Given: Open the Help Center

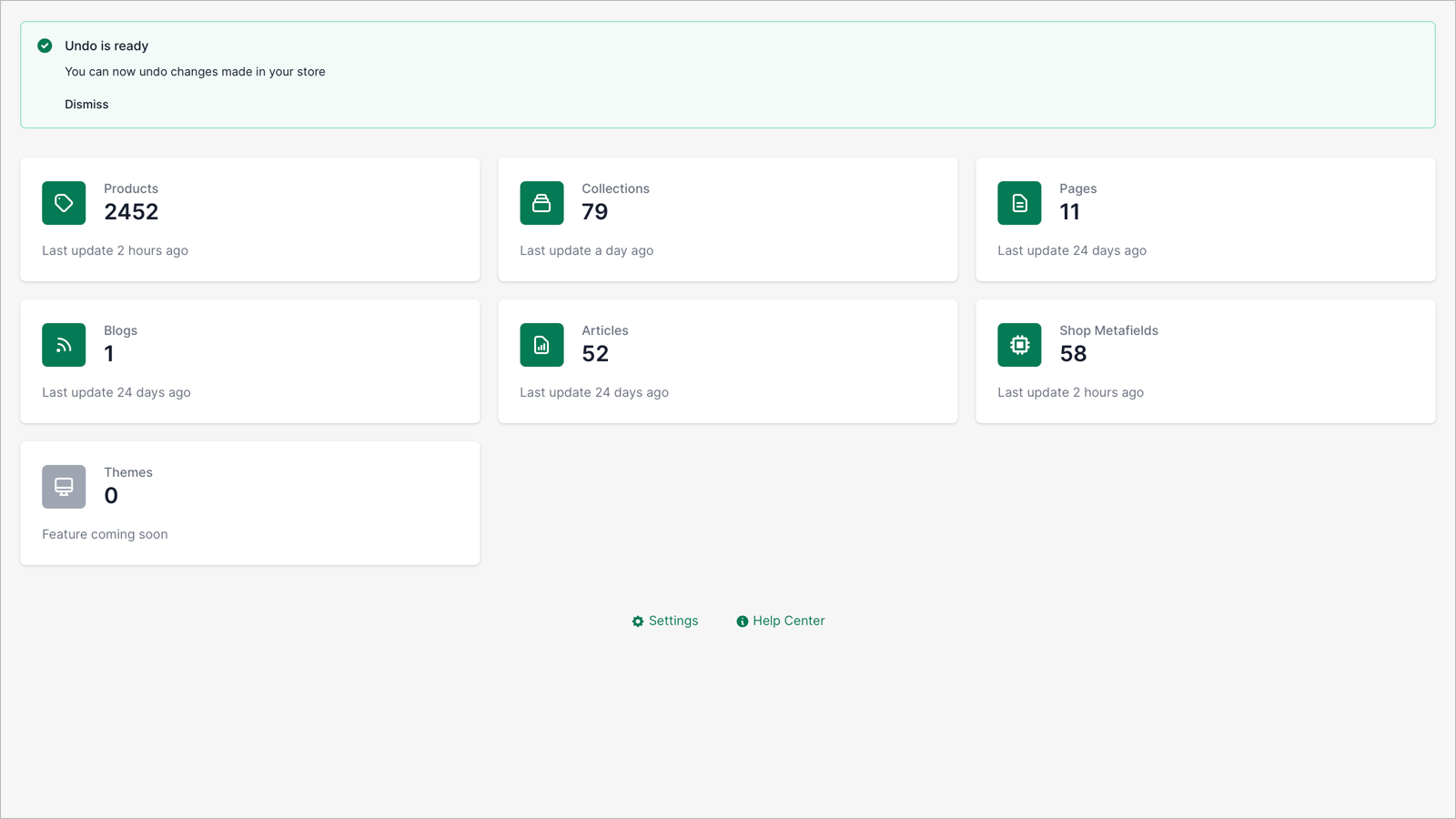Looking at the screenshot, I should (x=788, y=621).
